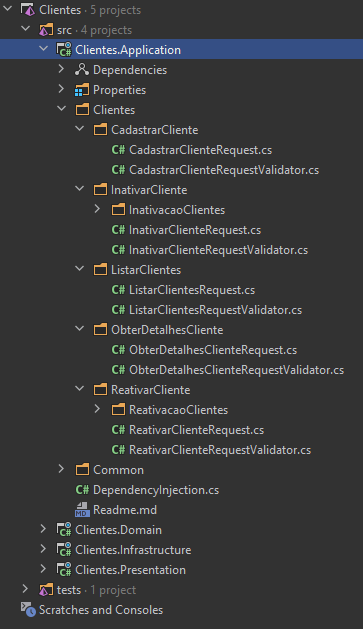
Task: Collapse the ReativarCliente folder
Action: click(x=80, y=389)
